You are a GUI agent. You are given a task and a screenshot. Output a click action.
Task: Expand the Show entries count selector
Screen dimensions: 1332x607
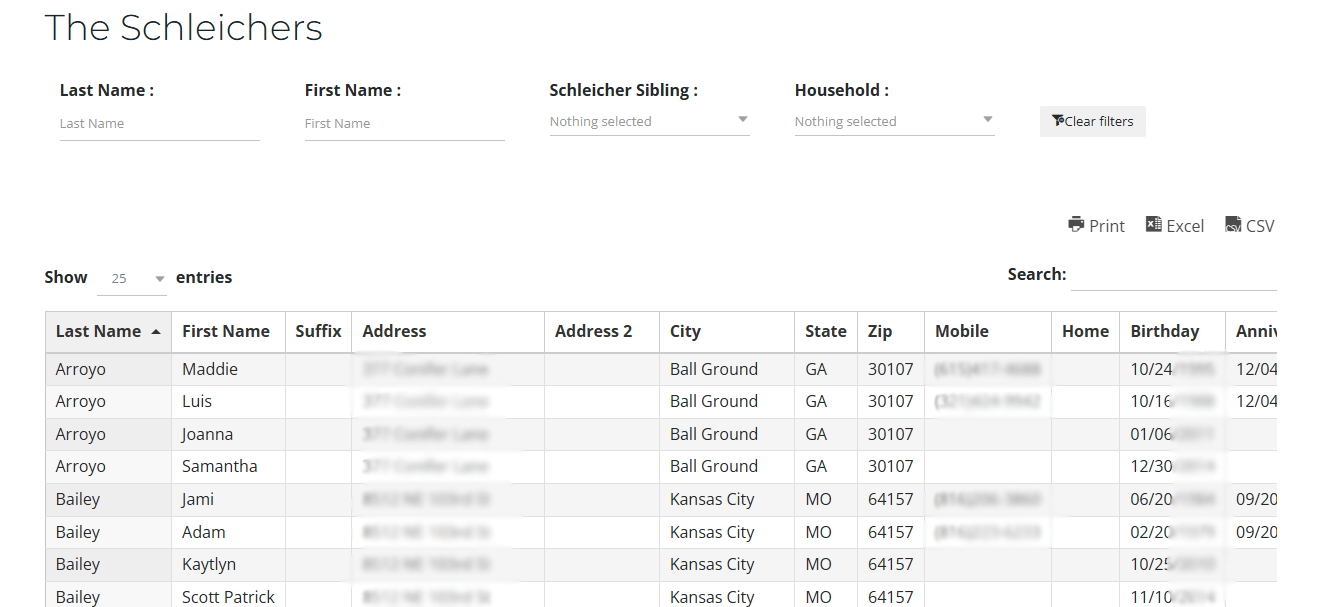(x=132, y=278)
